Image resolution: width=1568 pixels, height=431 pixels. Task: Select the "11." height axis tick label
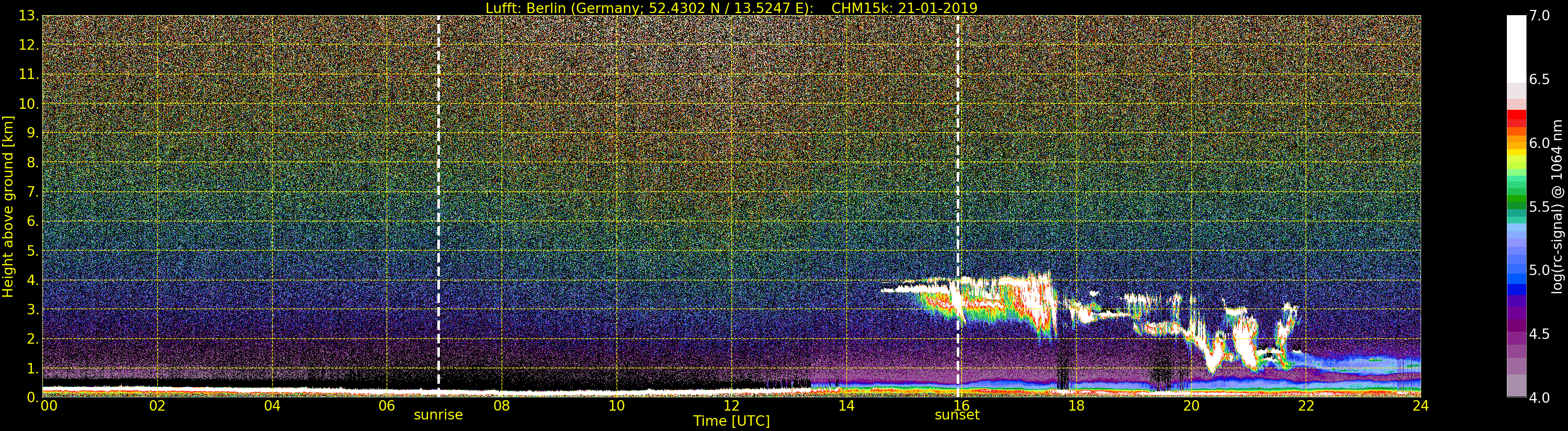tap(29, 74)
